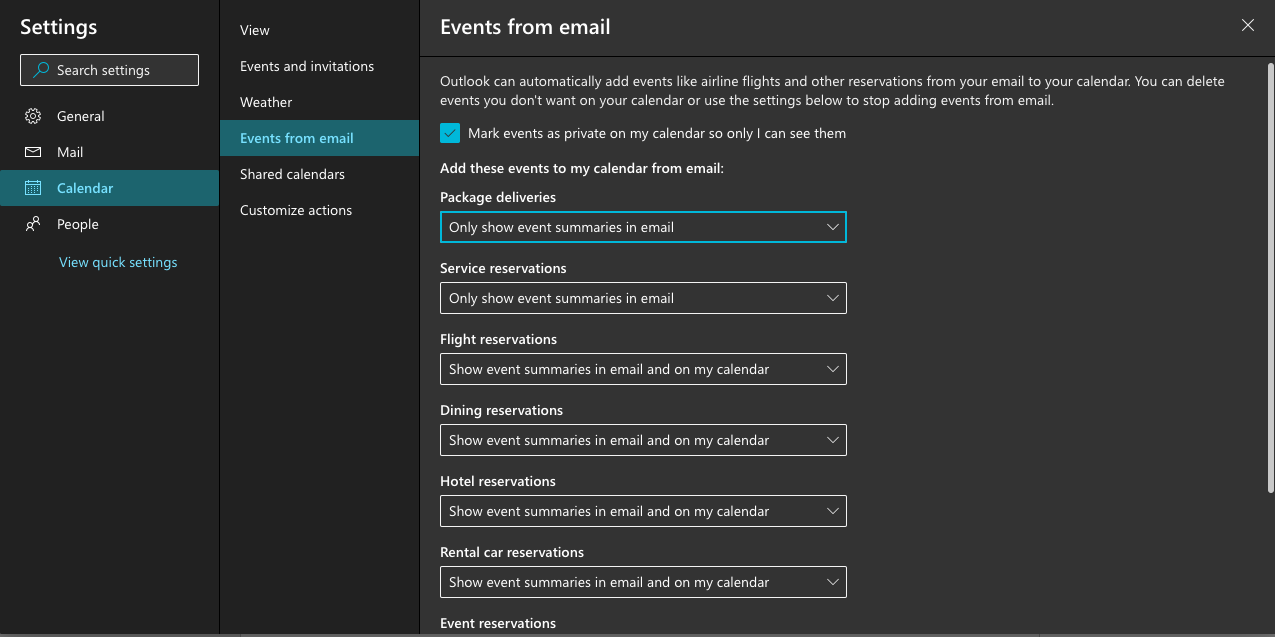Open the Rental car reservations dropdown
Screen dimensions: 1275x637
tap(643, 582)
